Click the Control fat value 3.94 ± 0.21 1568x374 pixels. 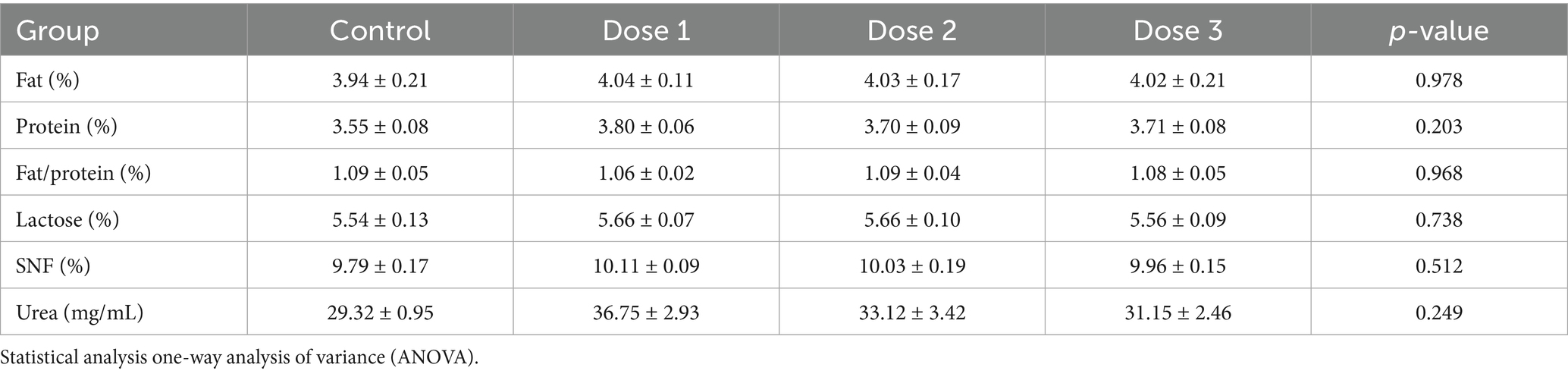tap(380, 80)
